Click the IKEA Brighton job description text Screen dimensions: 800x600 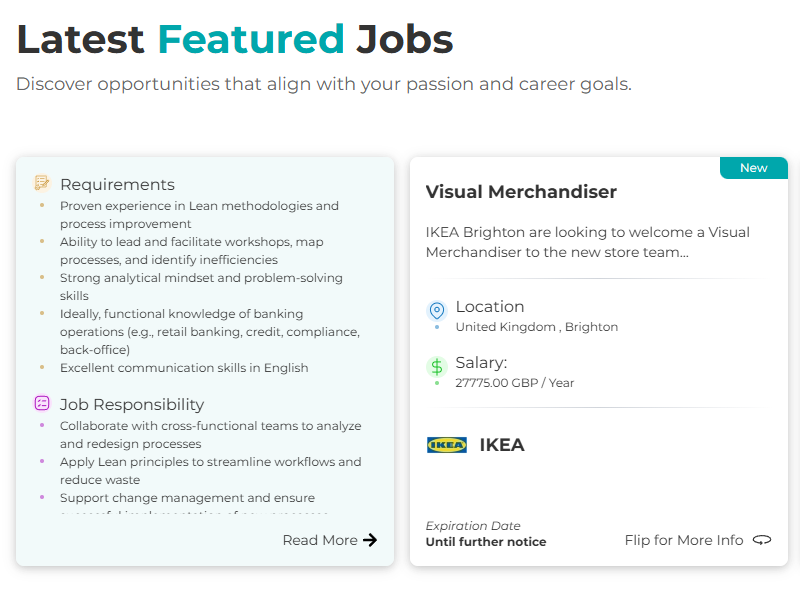point(587,242)
